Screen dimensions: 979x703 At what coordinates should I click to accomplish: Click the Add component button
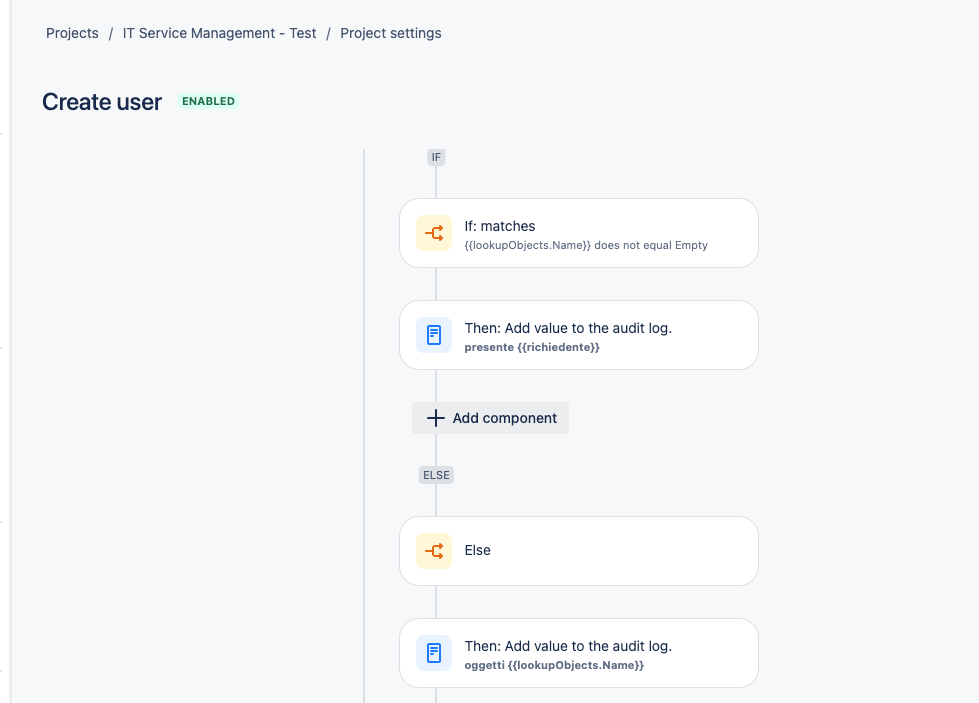click(490, 418)
